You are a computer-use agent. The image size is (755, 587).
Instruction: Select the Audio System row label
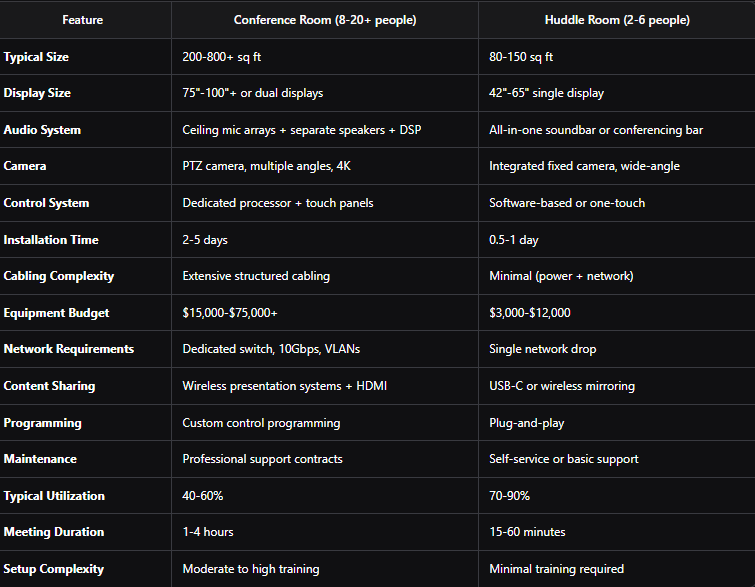42,130
